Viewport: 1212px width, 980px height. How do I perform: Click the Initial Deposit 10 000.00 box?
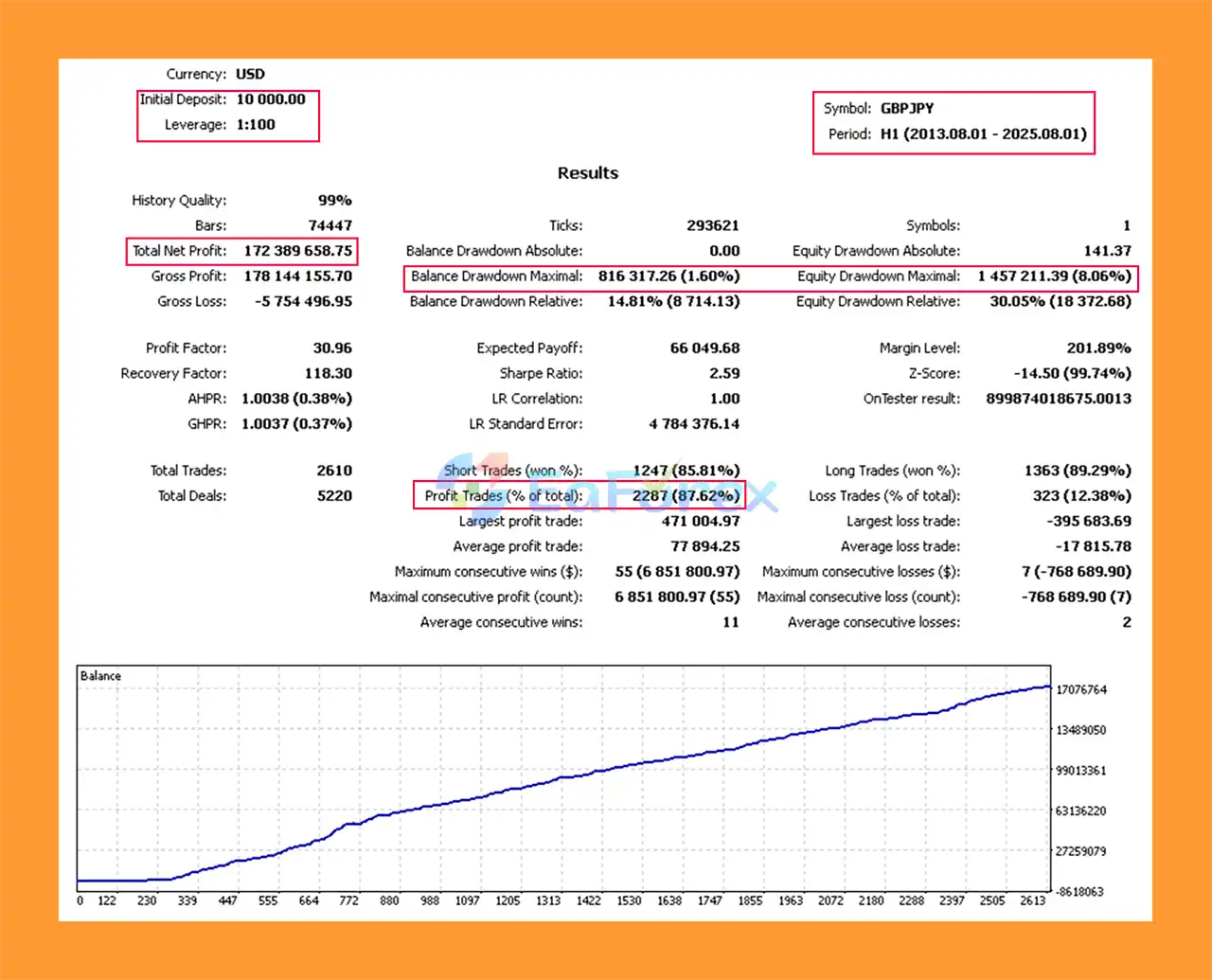[x=228, y=98]
